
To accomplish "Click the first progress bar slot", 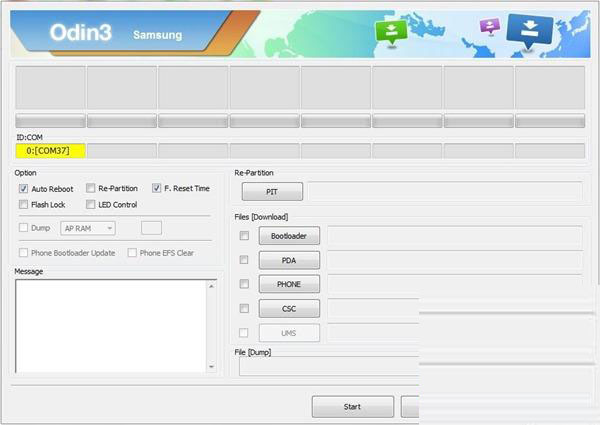I will (50, 121).
